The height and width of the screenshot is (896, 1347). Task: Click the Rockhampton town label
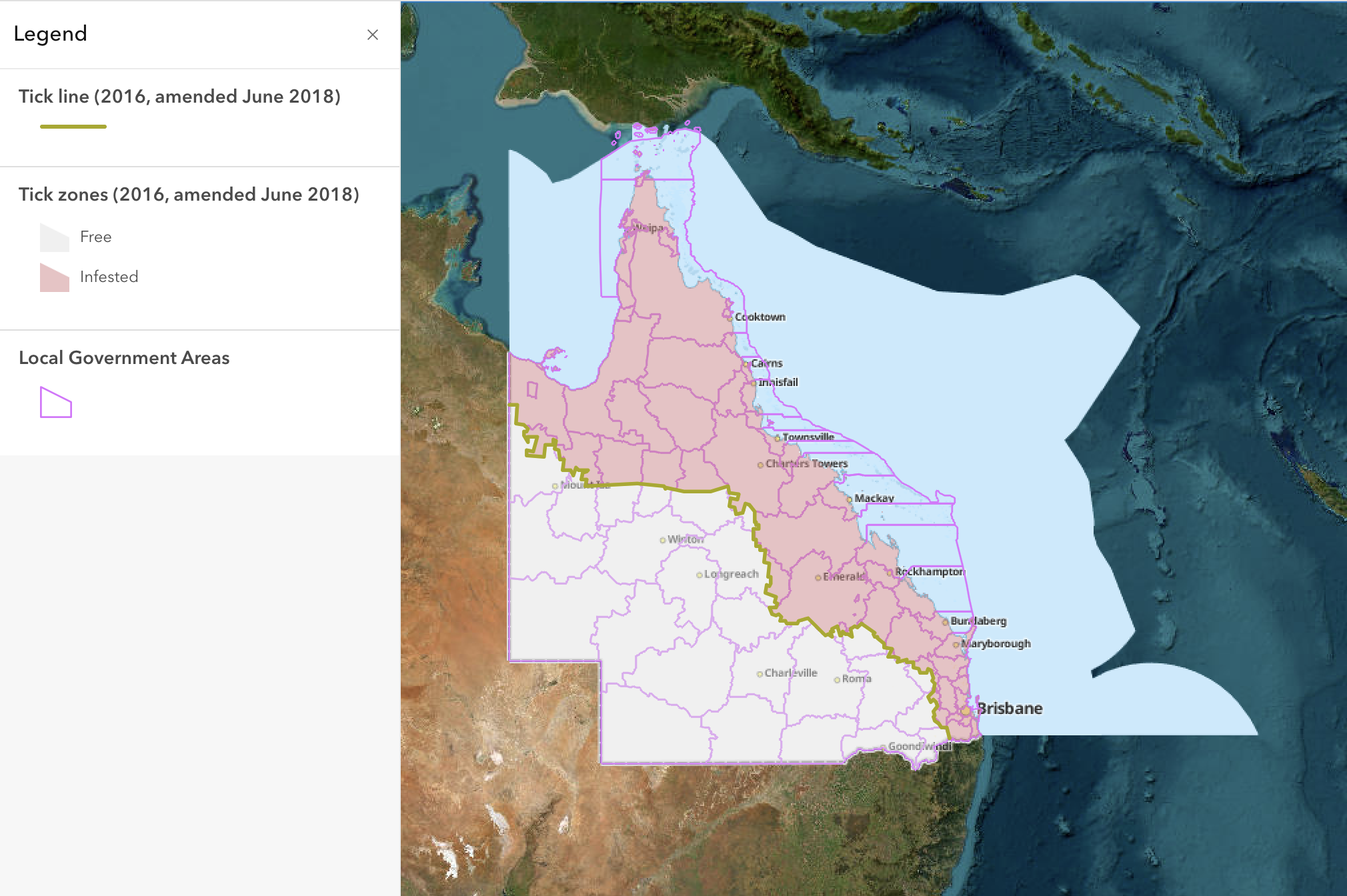[x=930, y=572]
